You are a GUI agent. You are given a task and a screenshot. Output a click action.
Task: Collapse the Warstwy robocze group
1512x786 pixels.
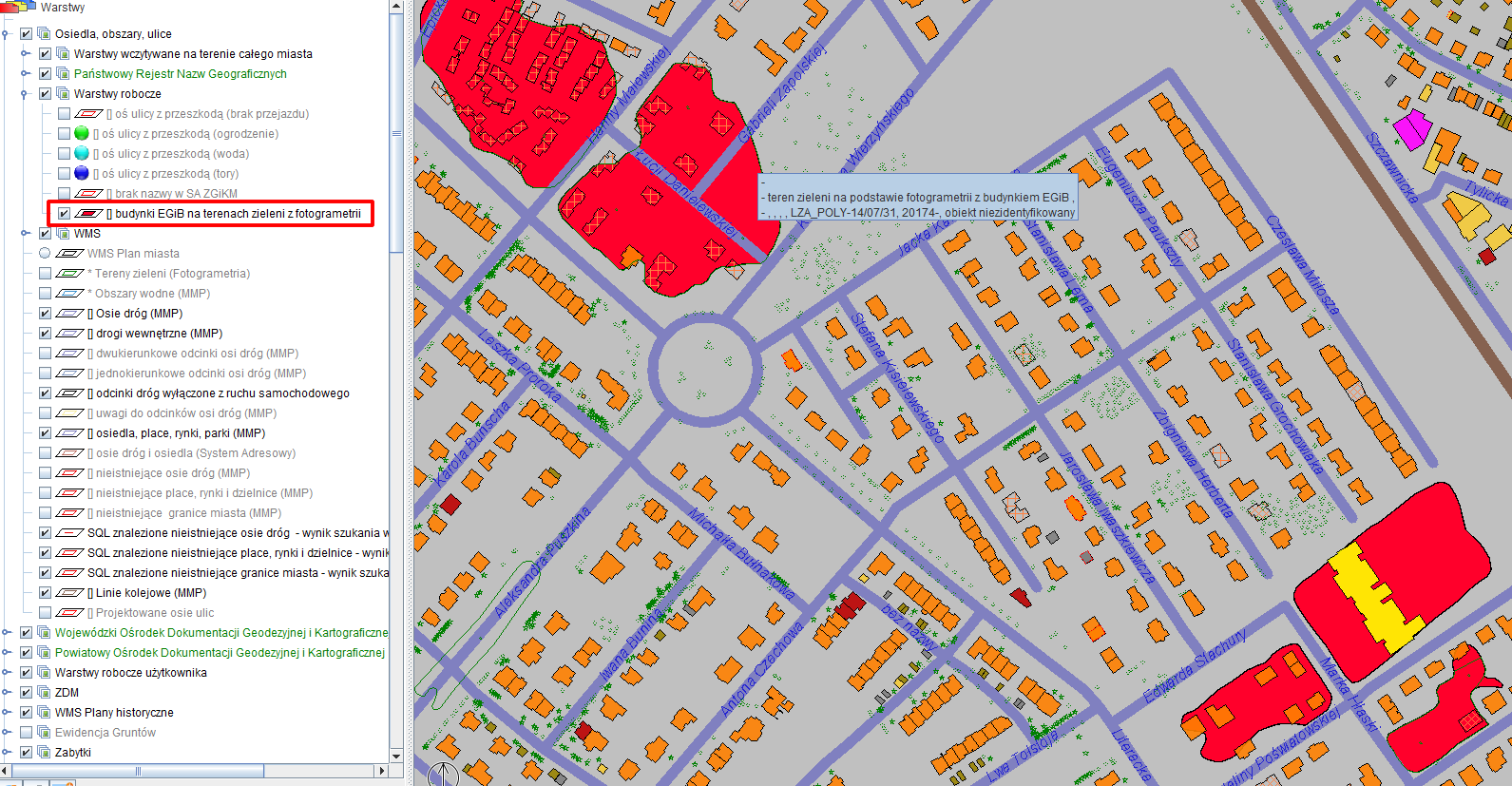coord(25,94)
